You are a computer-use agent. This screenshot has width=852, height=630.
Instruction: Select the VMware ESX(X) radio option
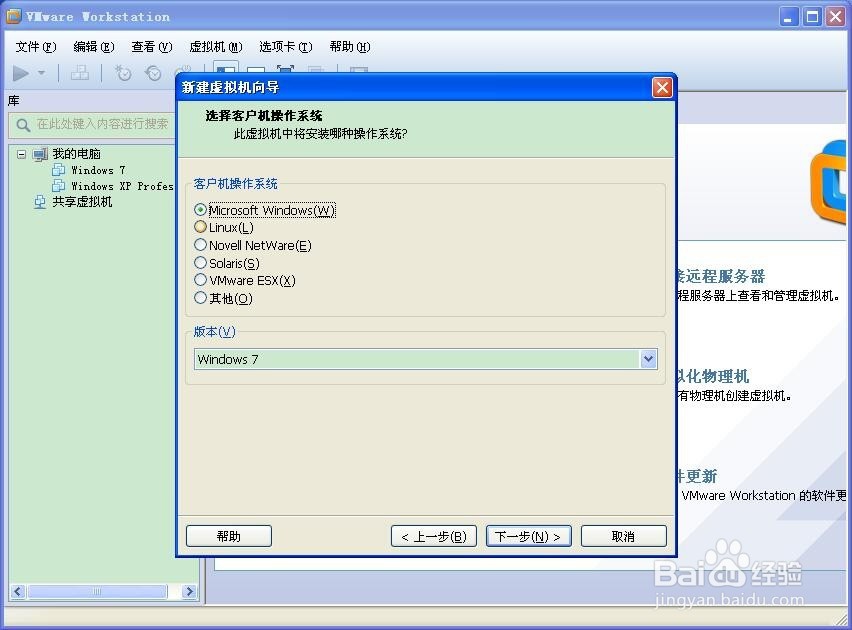pyautogui.click(x=201, y=280)
